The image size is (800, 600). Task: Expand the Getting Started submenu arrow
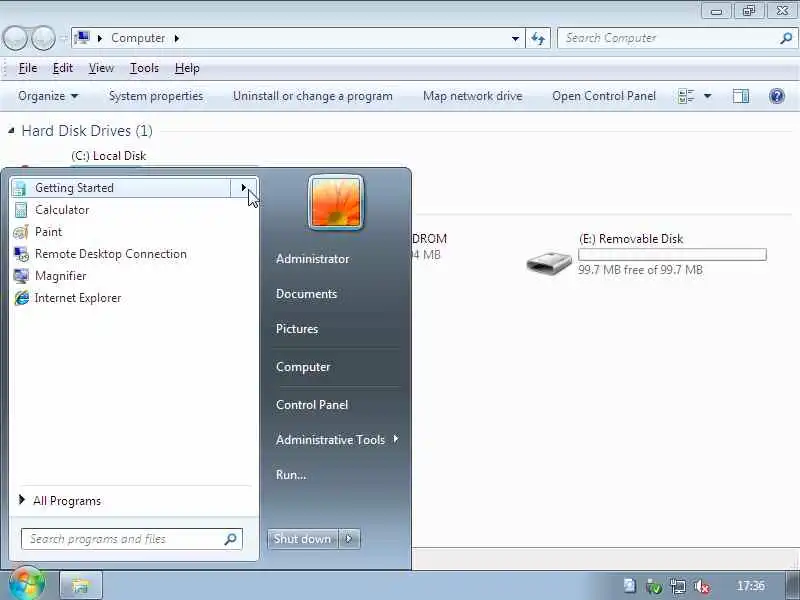click(x=244, y=188)
